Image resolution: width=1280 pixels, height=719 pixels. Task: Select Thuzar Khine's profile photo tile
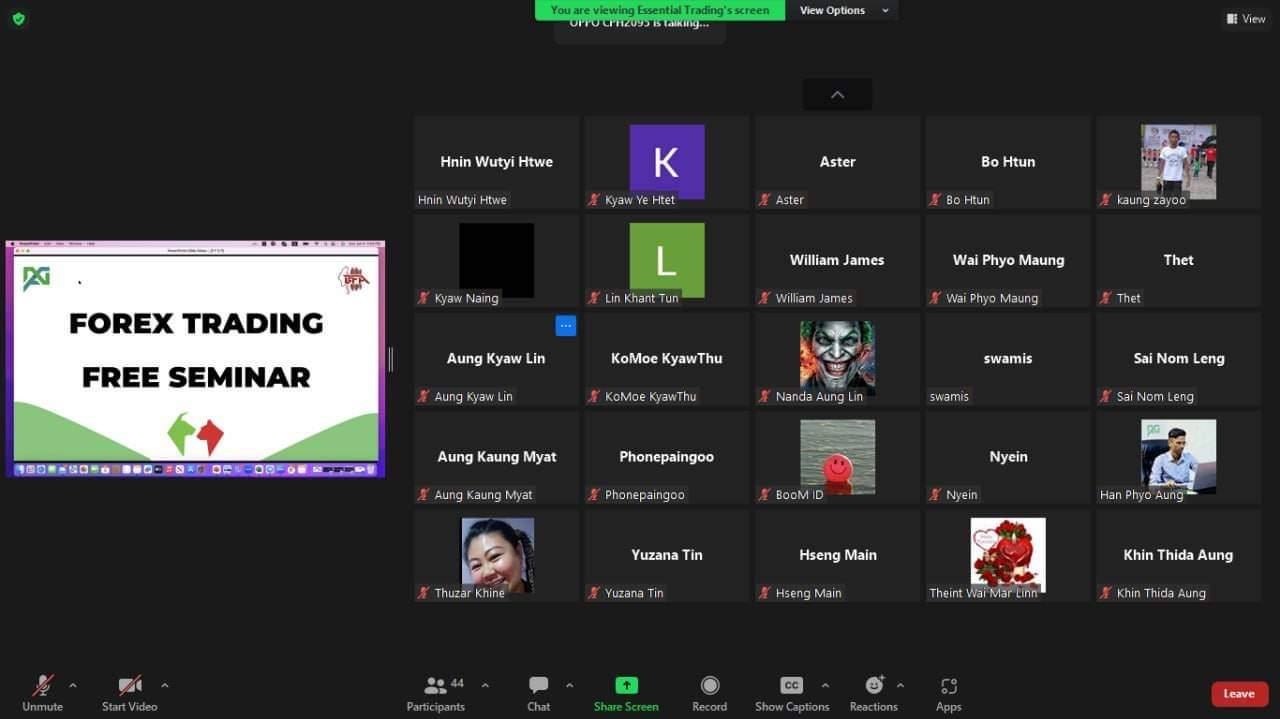(497, 554)
